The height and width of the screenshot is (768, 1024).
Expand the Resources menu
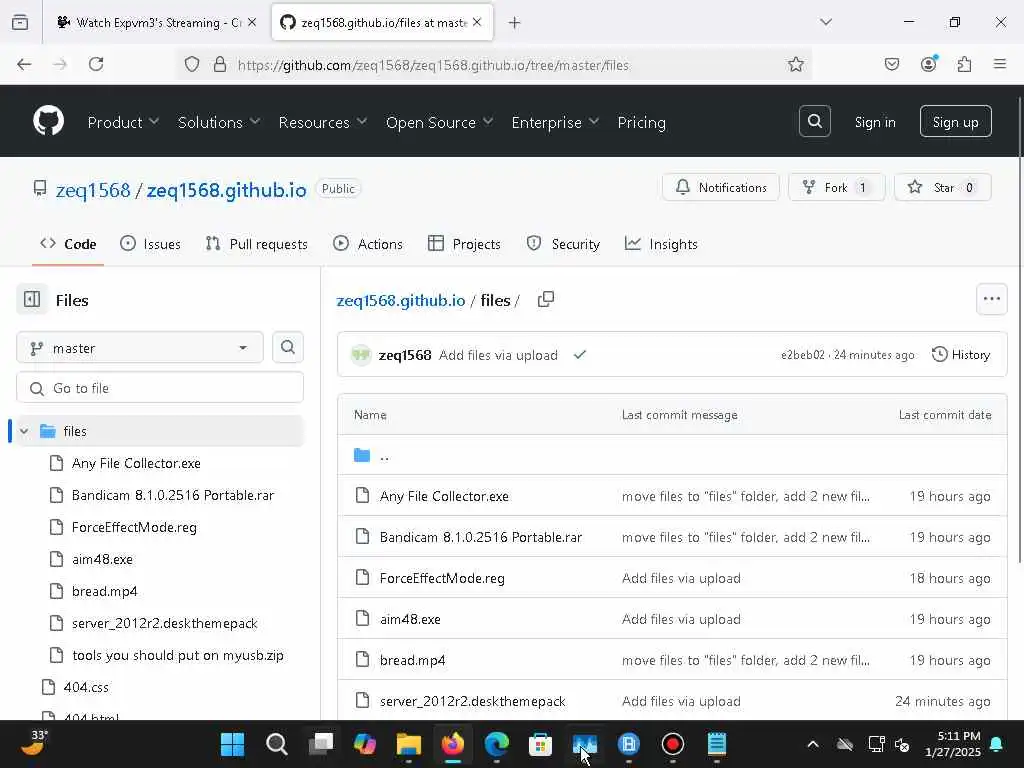click(x=323, y=122)
